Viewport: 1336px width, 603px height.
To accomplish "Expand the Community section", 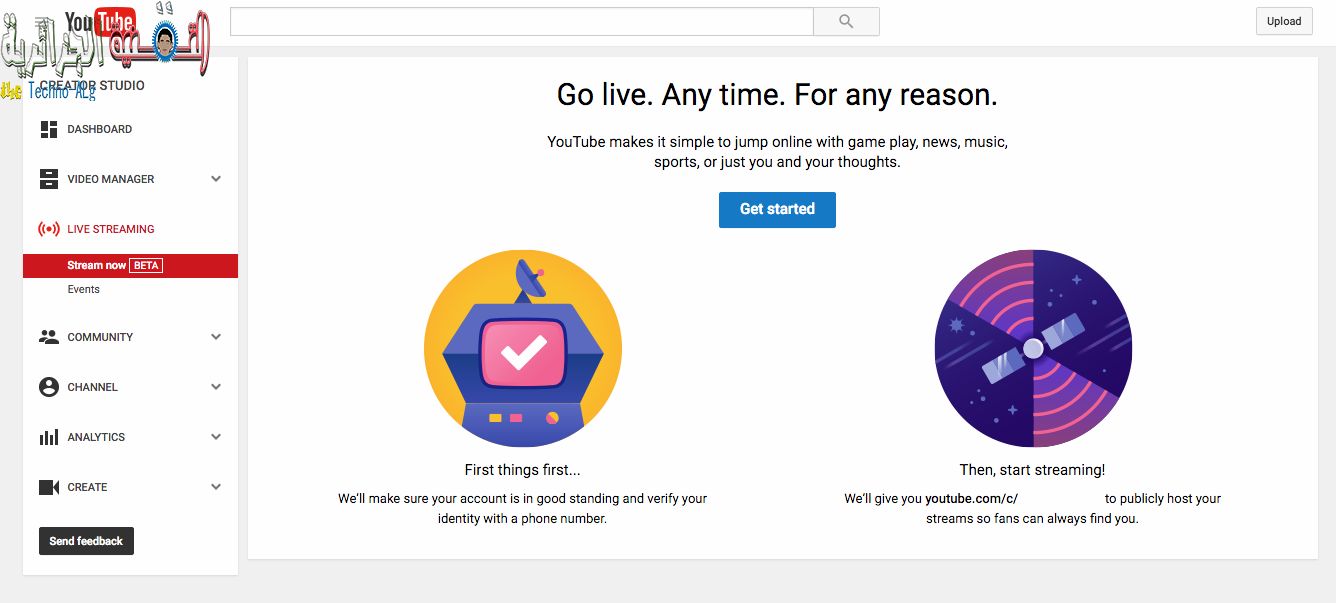I will (x=216, y=337).
